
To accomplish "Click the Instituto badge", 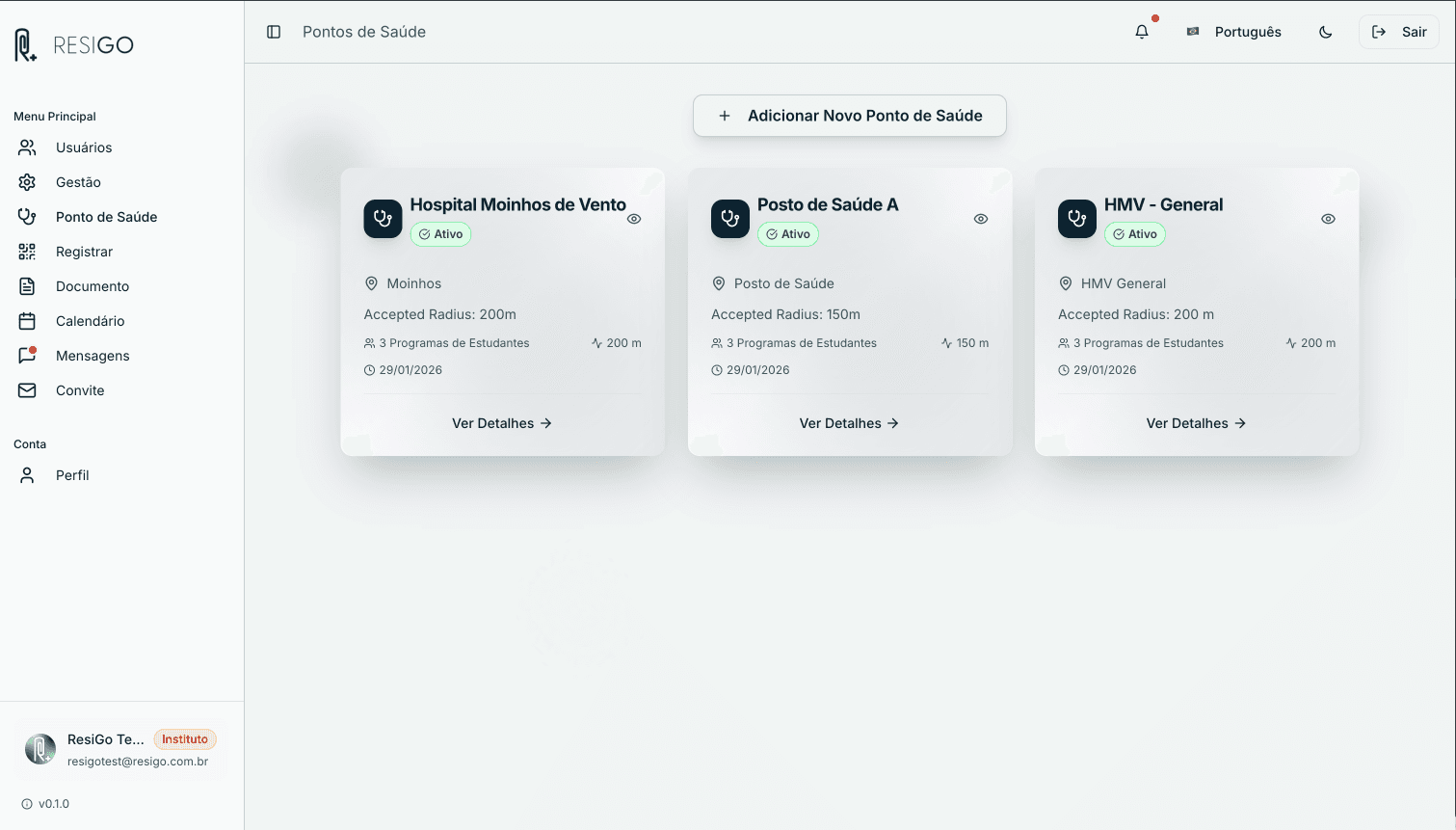I will (185, 739).
